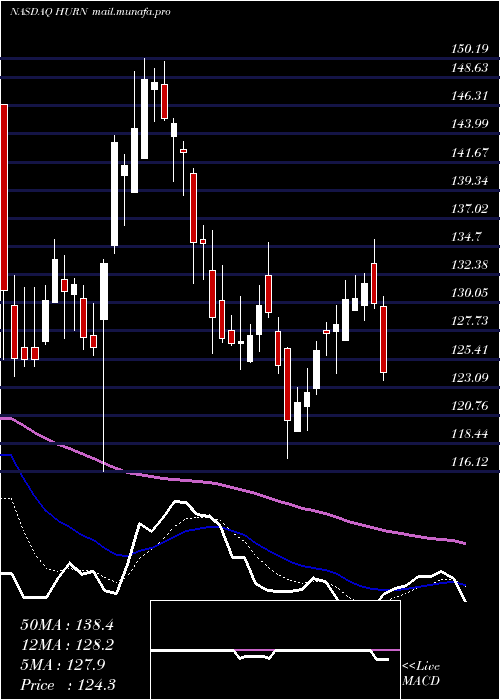Click the 50MA : 138.4 readout

67,625
